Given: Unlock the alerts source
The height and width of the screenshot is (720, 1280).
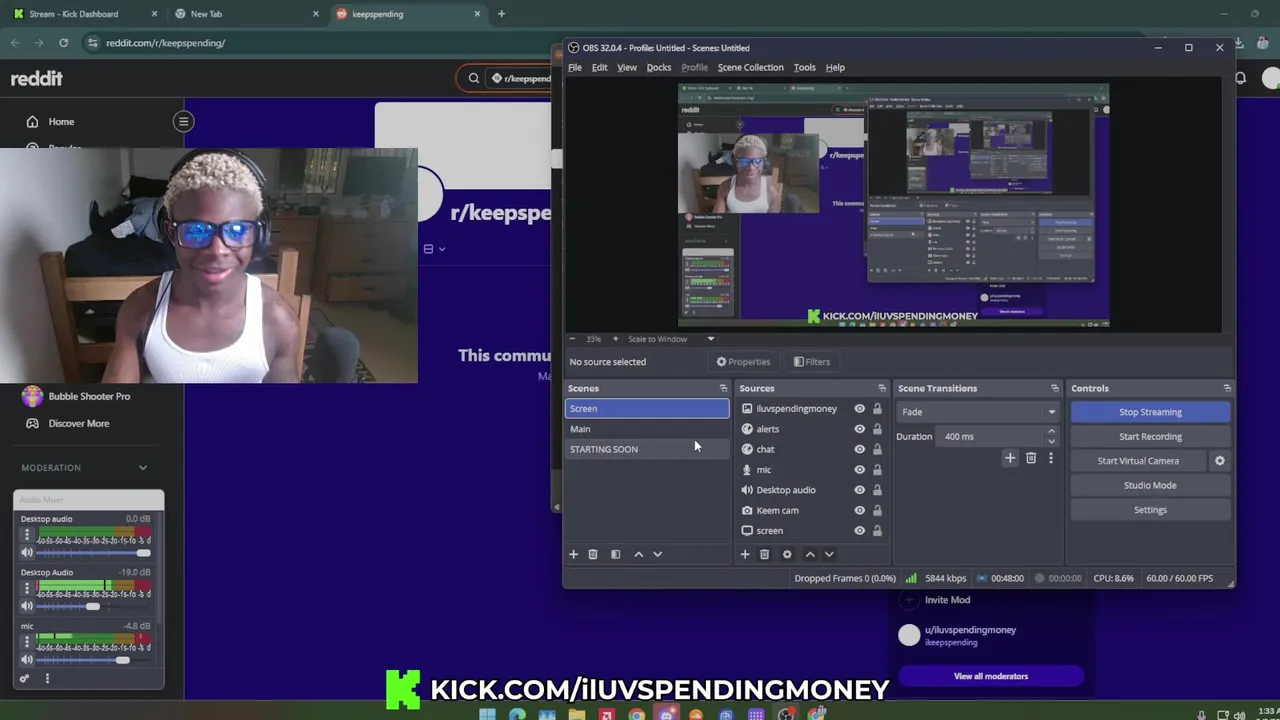Looking at the screenshot, I should pos(877,429).
